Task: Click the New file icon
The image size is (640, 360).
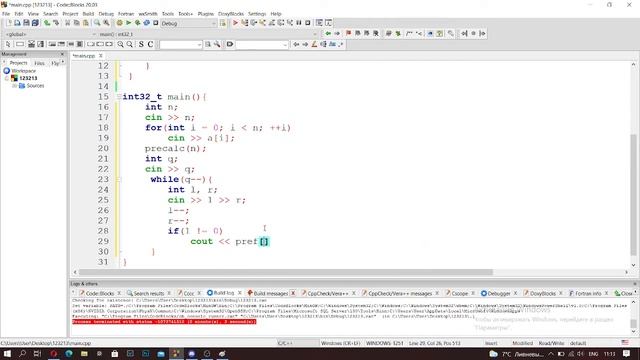Action: pyautogui.click(x=9, y=23)
